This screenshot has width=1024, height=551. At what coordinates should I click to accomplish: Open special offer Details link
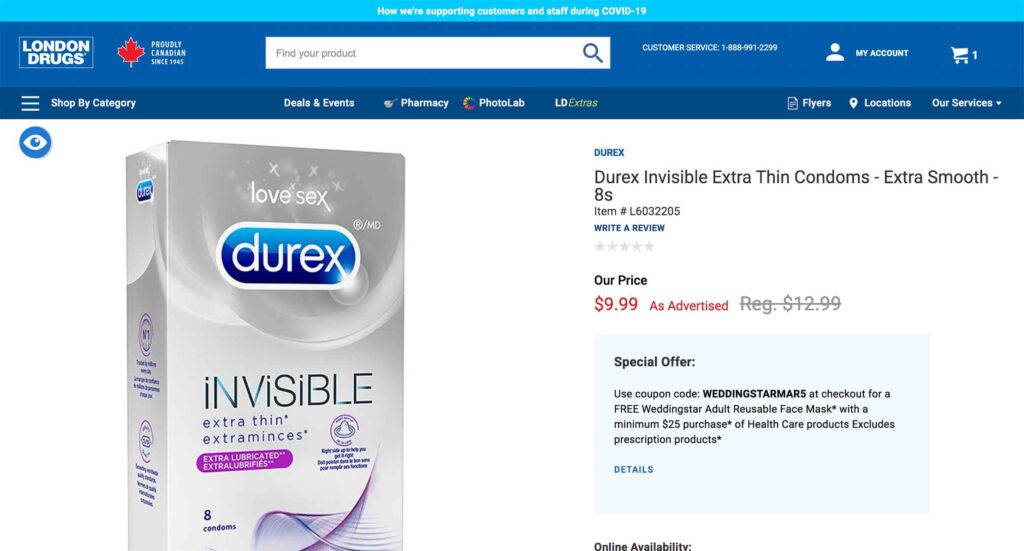point(633,469)
